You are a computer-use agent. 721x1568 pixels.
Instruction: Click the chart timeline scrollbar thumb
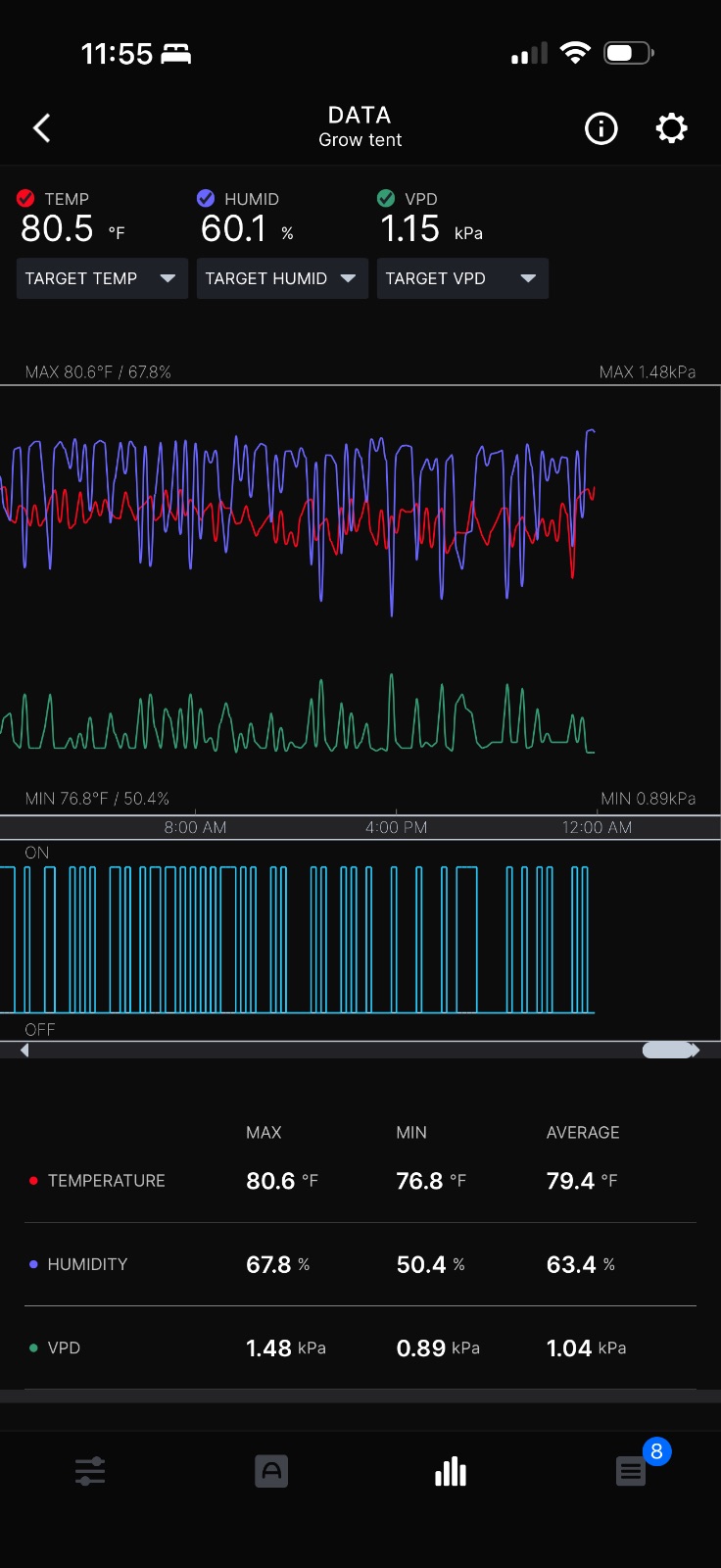pyautogui.click(x=666, y=1050)
